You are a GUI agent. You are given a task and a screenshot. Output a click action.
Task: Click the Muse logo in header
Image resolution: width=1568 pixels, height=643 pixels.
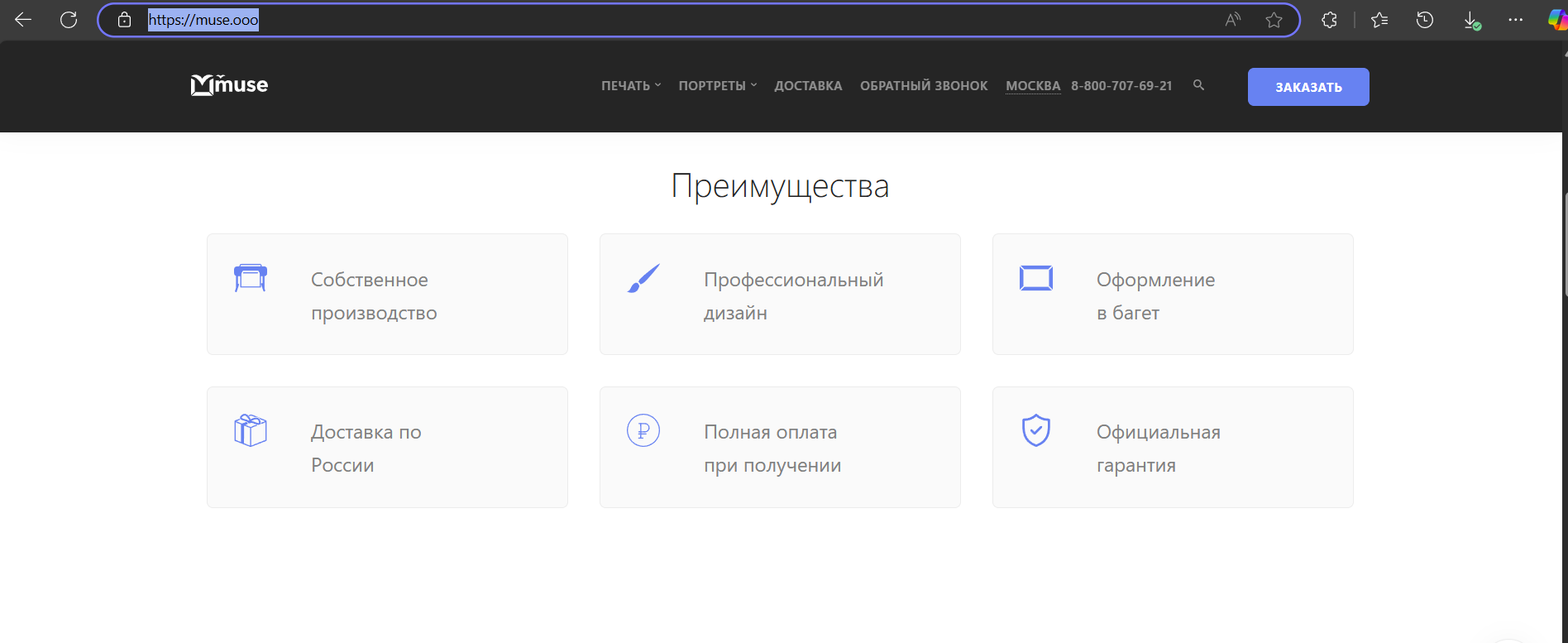tap(229, 84)
